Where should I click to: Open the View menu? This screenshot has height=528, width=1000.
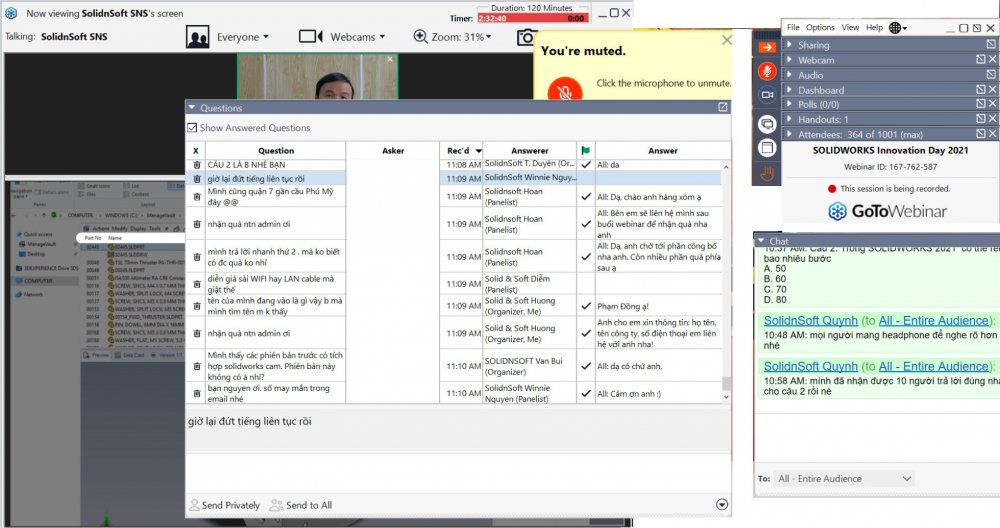point(849,27)
